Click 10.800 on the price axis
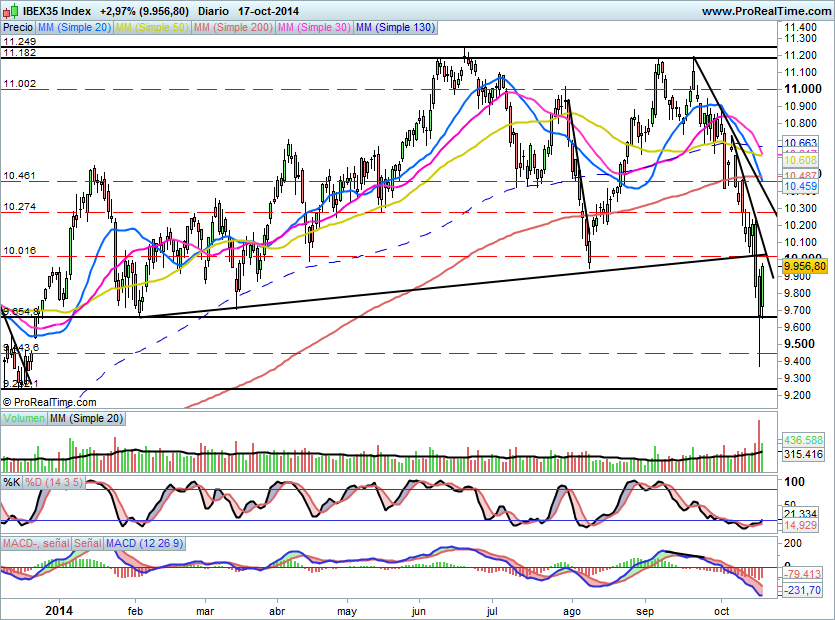 [x=800, y=123]
